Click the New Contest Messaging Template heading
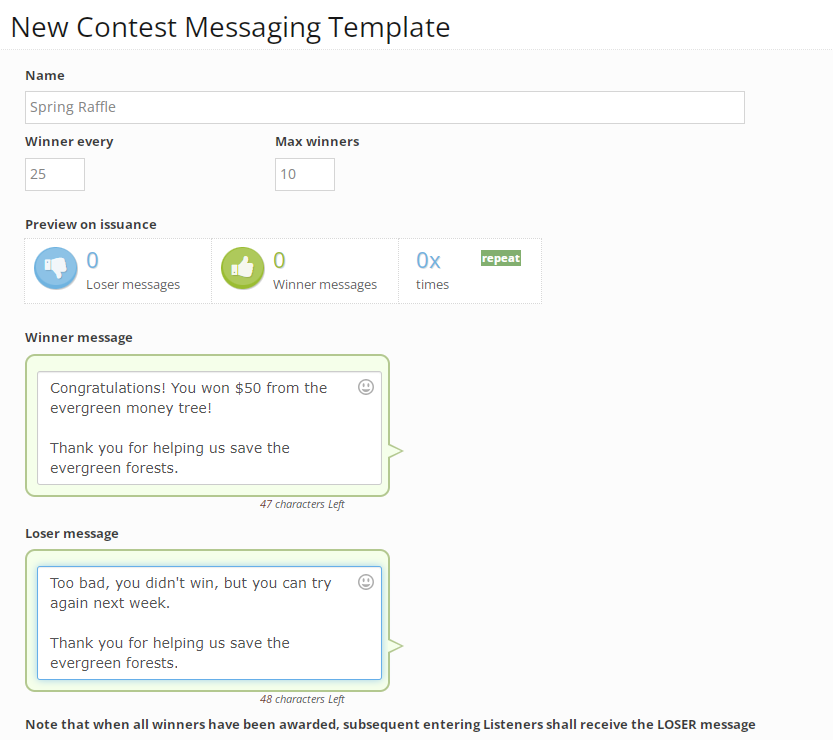833x740 pixels. point(229,27)
